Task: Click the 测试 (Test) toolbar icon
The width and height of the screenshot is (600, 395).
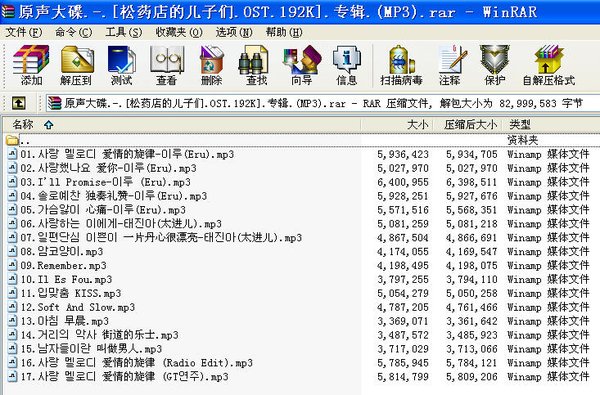Action: point(122,65)
